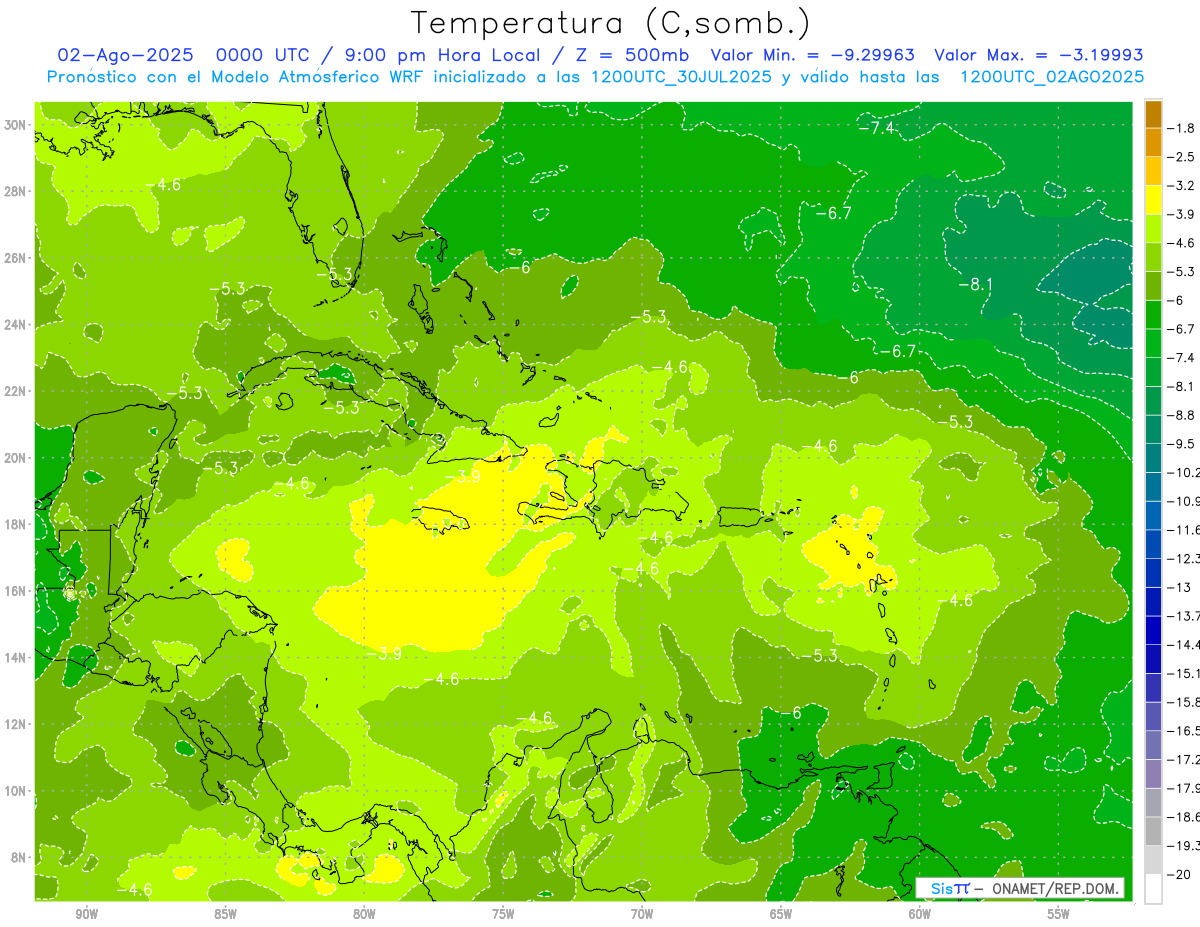Click the -20 colorbar tick label

(1179, 874)
